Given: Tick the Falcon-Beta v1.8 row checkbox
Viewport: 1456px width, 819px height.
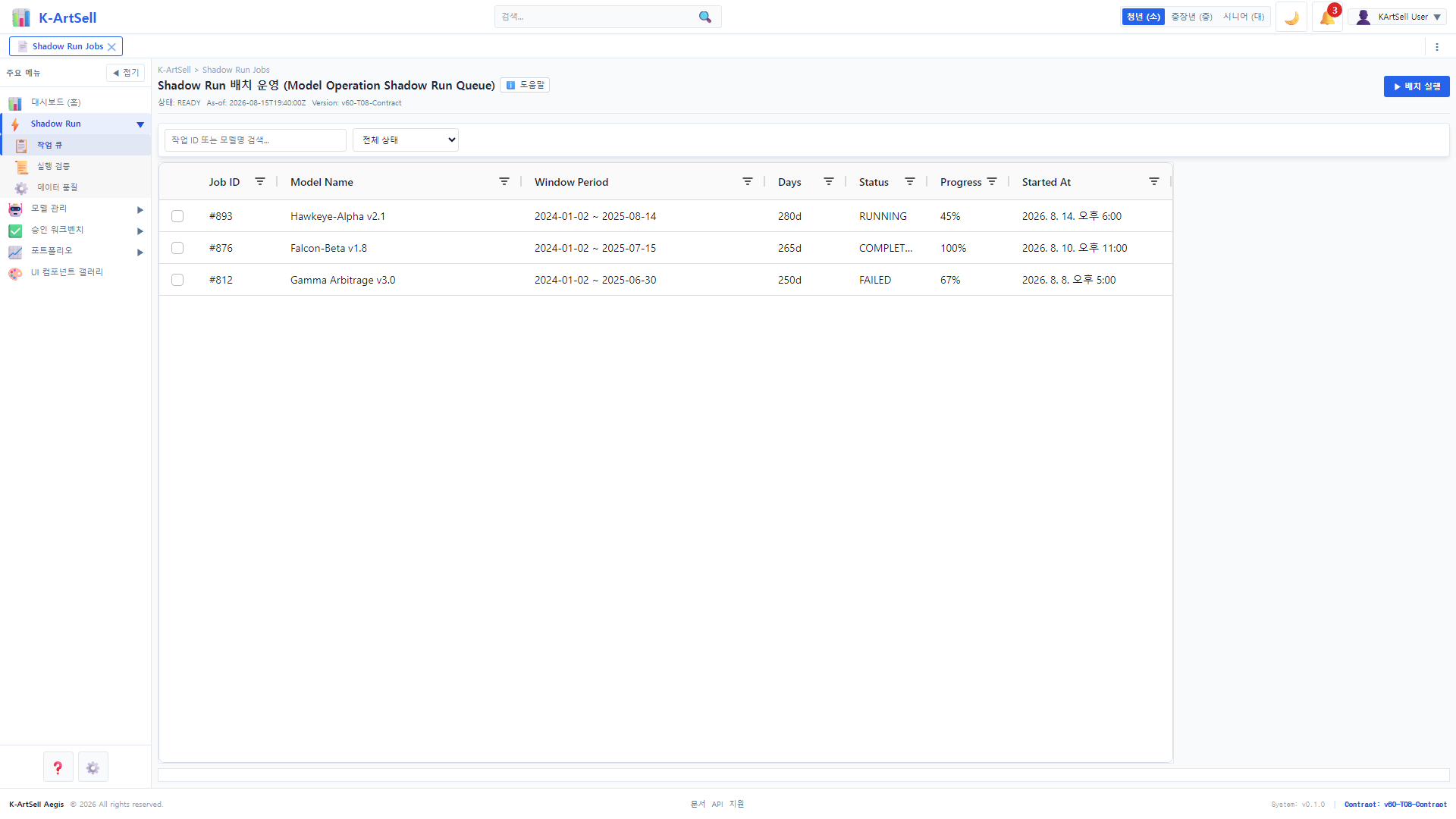Looking at the screenshot, I should point(177,248).
